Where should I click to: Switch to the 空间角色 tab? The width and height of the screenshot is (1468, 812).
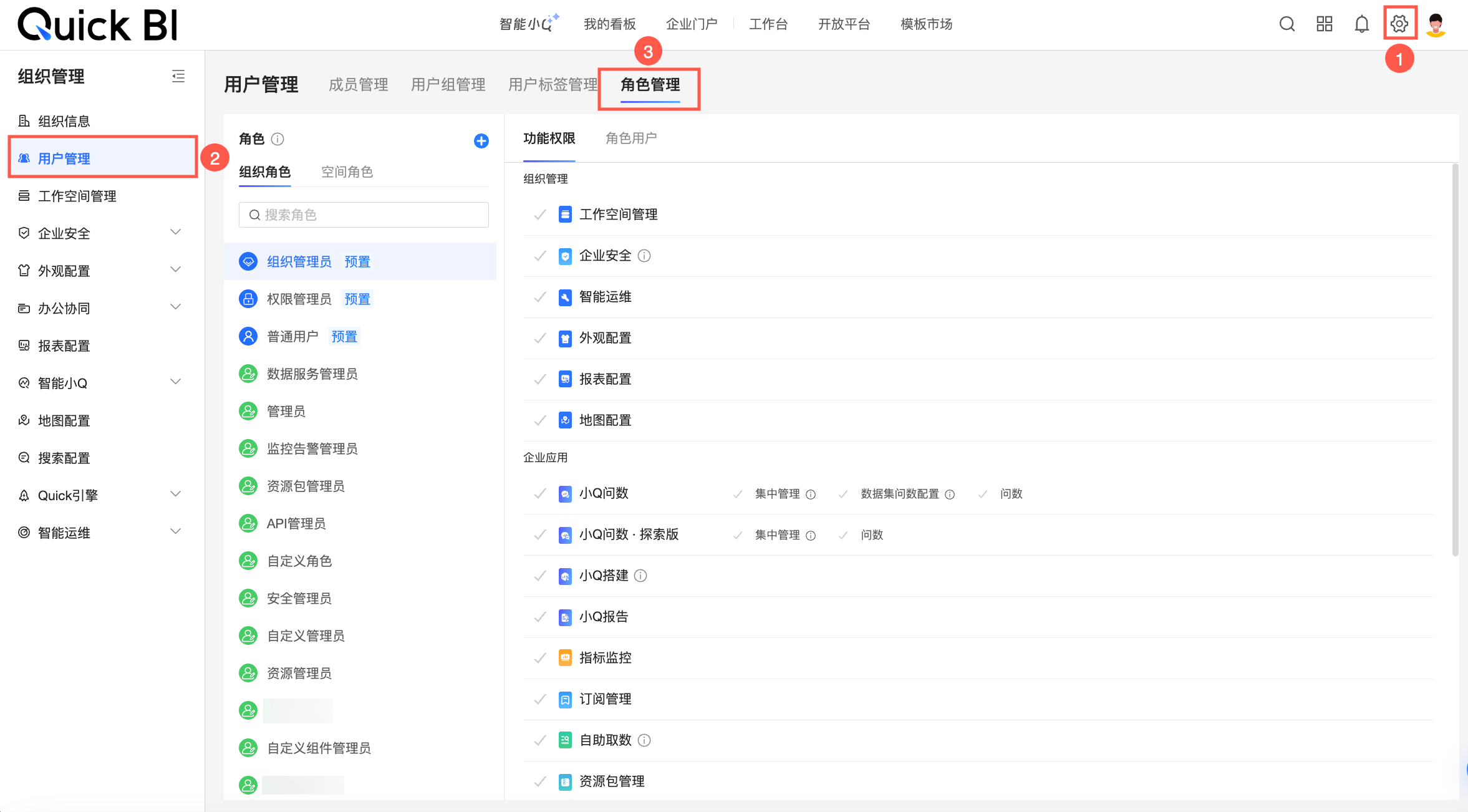point(347,172)
